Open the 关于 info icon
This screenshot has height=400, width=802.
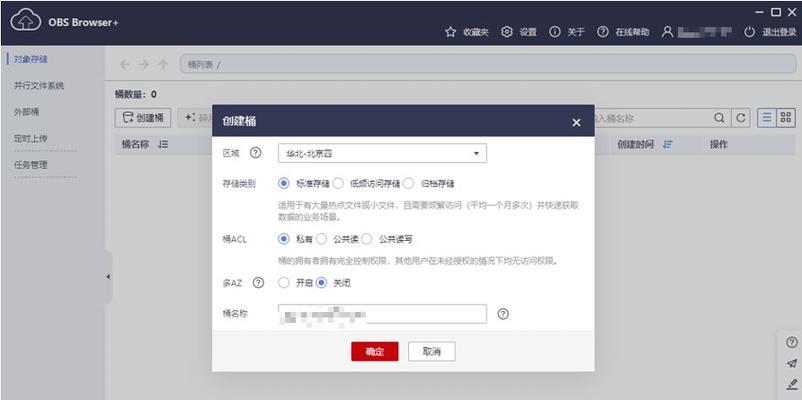tap(554, 32)
